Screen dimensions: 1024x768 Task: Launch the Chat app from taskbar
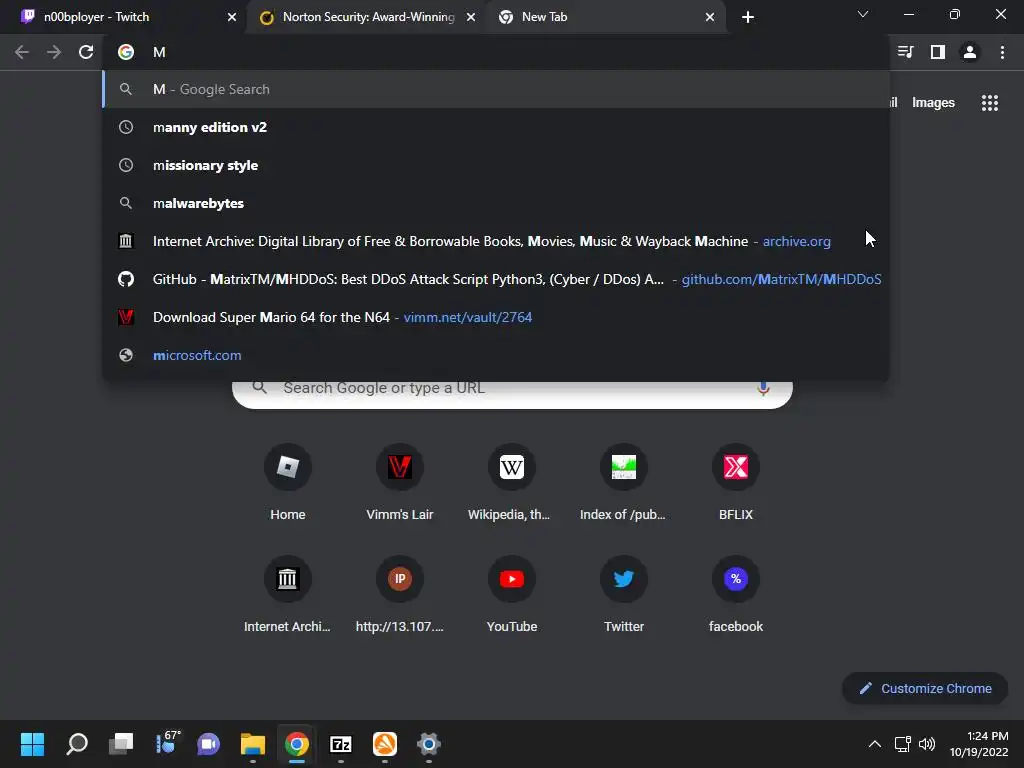209,744
